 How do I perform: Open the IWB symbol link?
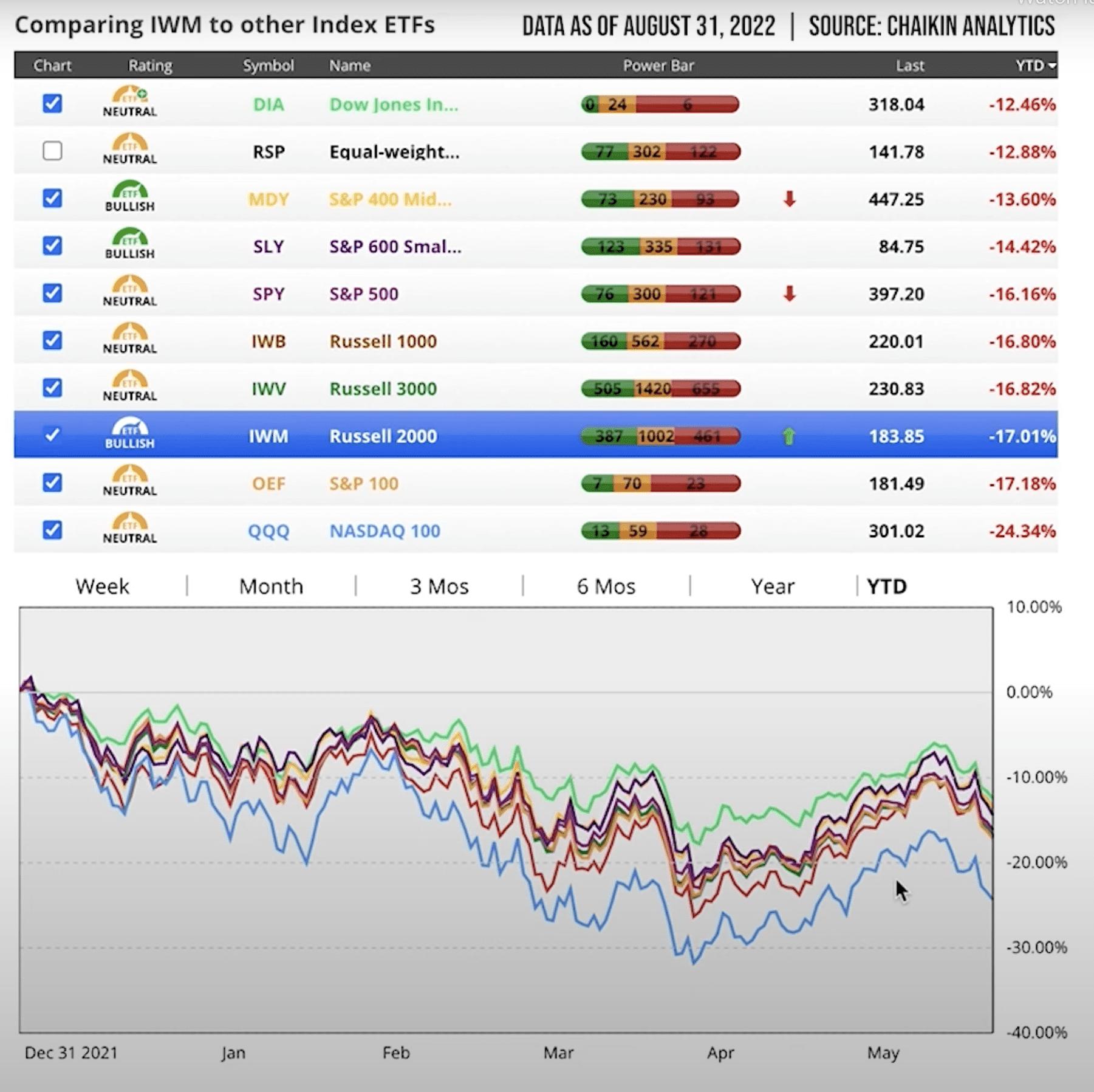click(268, 342)
